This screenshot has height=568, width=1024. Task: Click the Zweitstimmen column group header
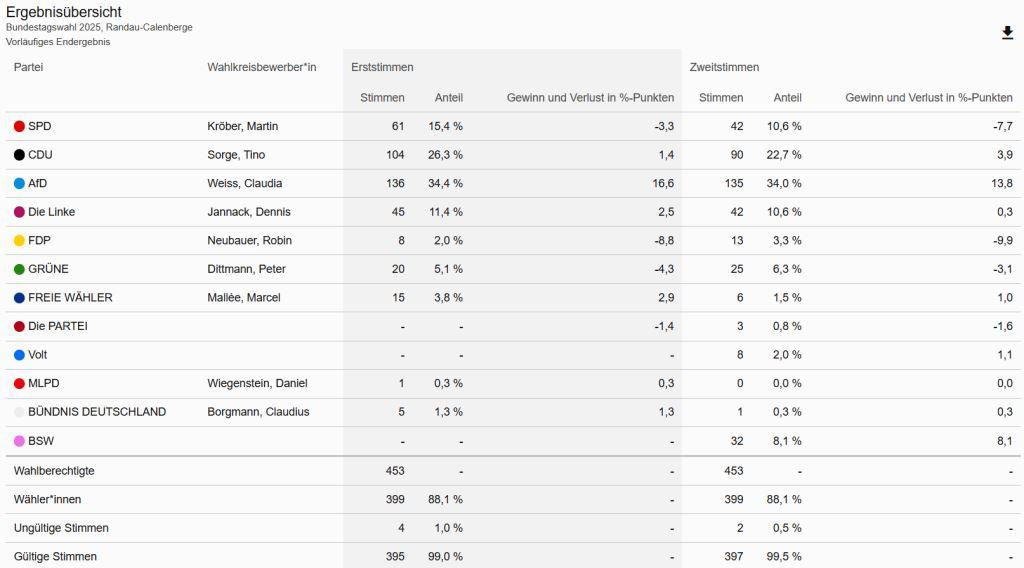pyautogui.click(x=724, y=67)
